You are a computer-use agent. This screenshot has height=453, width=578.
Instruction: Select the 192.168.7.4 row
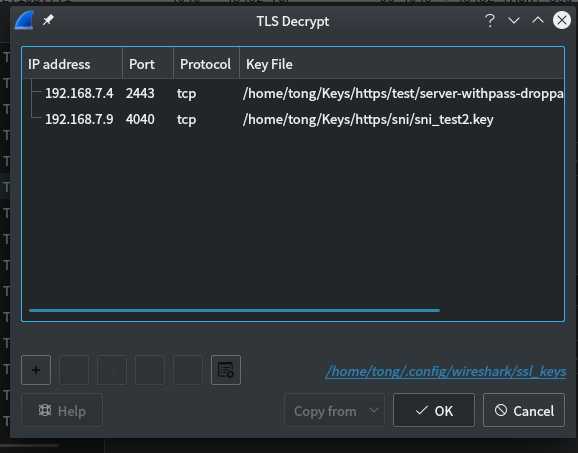(x=293, y=93)
